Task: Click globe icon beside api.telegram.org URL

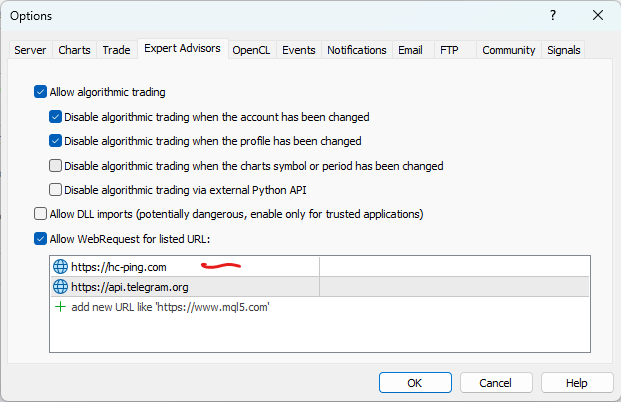Action: tap(60, 287)
